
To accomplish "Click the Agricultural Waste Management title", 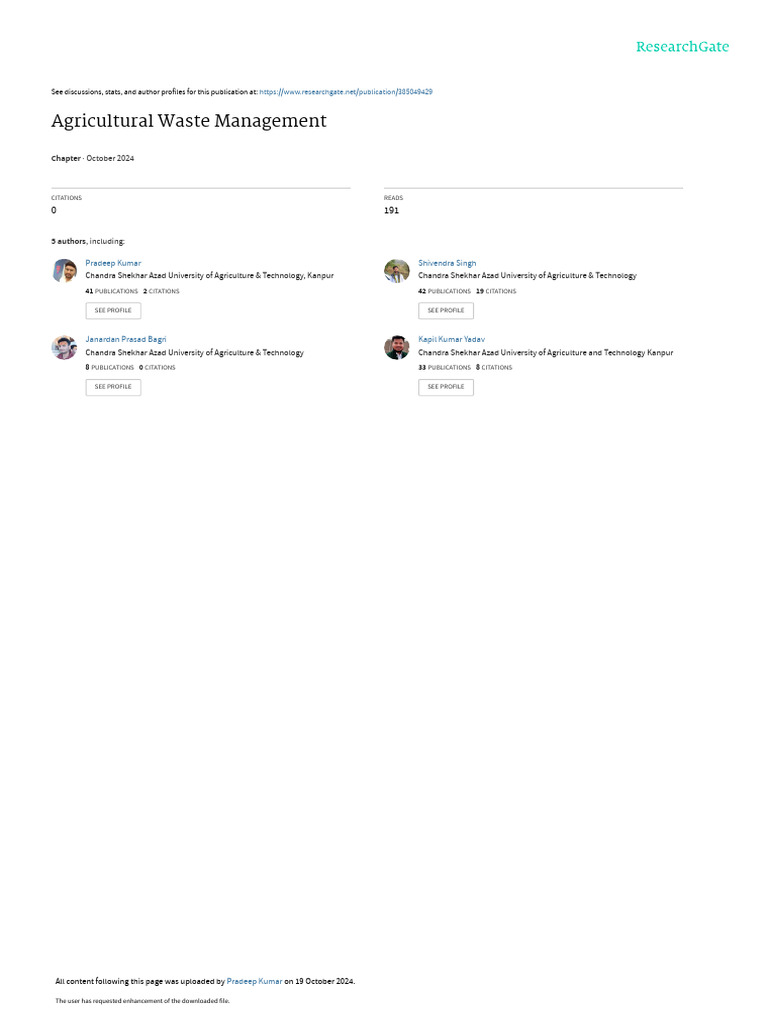I will (x=189, y=121).
